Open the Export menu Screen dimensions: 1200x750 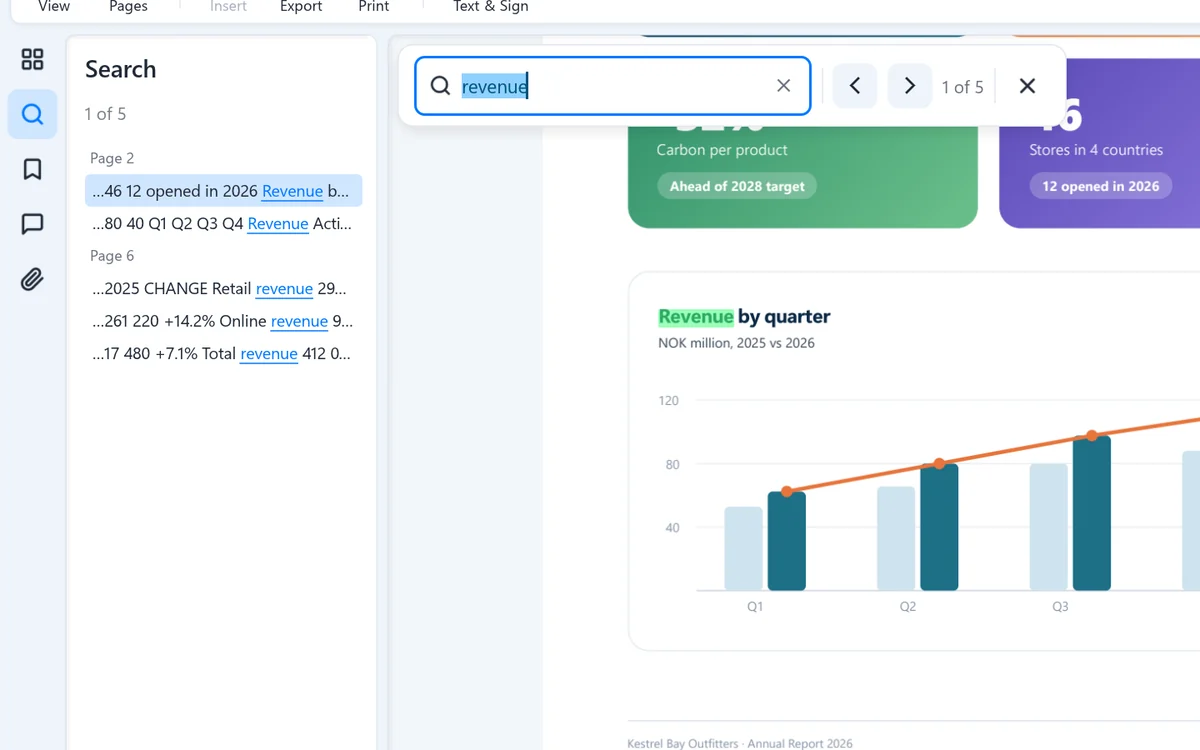[301, 6]
